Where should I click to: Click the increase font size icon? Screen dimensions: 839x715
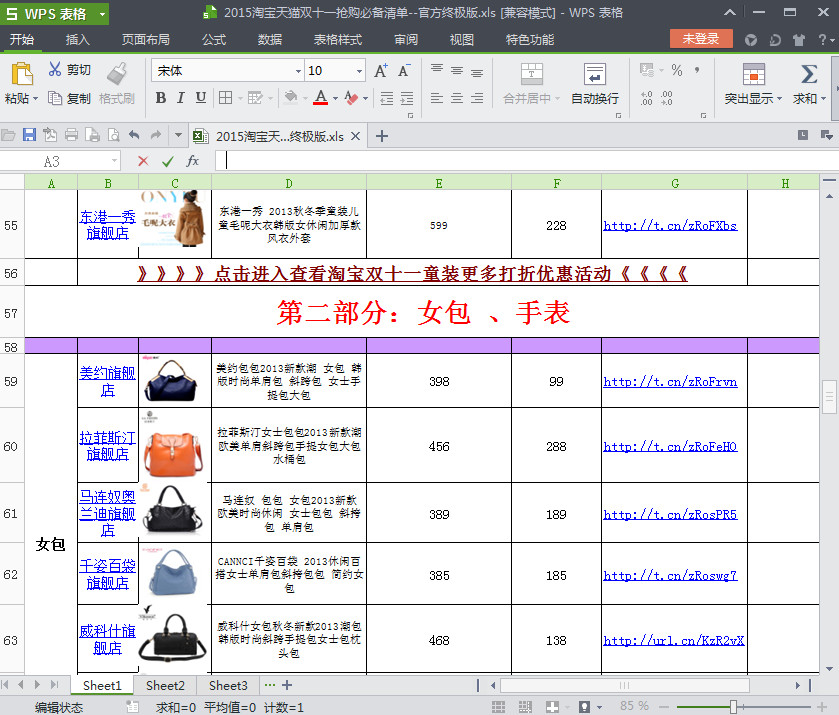(380, 71)
